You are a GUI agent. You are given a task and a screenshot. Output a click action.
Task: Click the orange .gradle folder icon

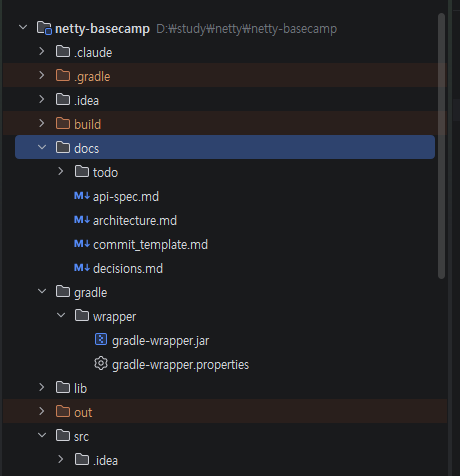[x=63, y=75]
